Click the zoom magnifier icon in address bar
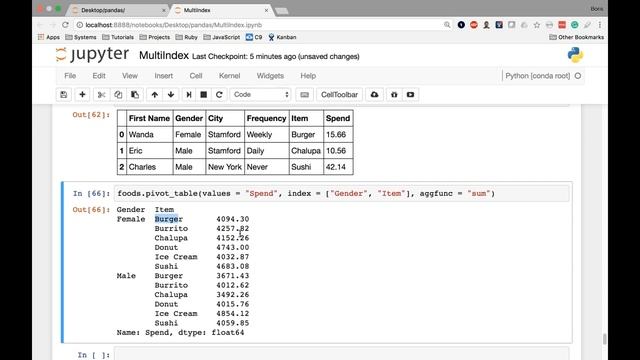The image size is (640, 360). click(447, 25)
